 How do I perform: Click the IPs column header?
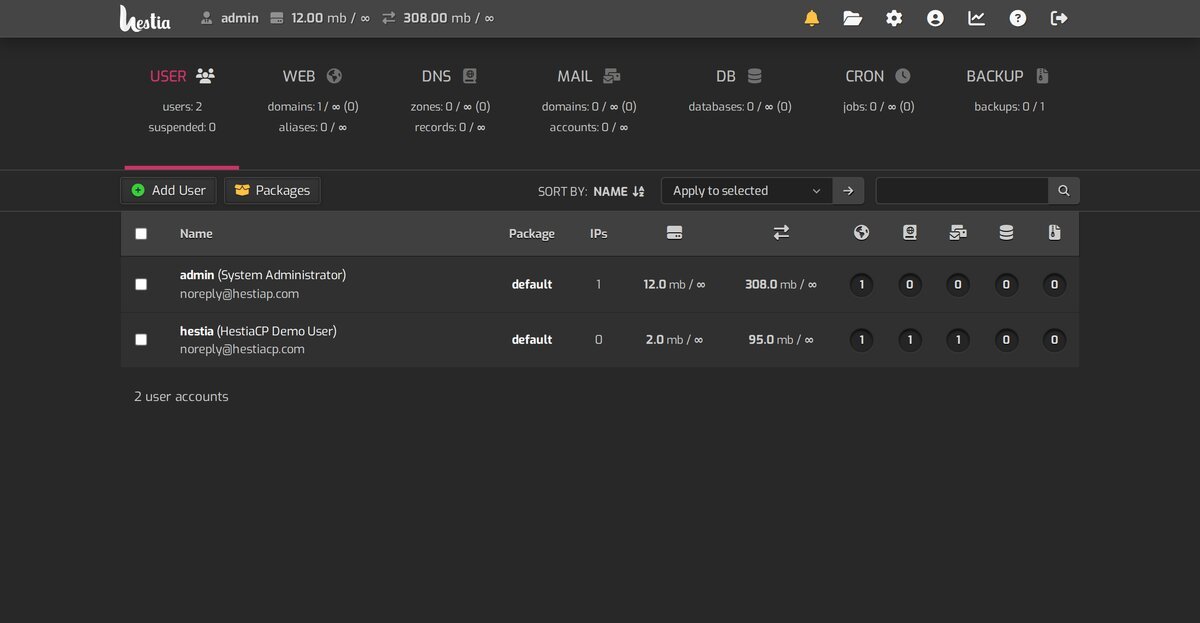coord(598,233)
